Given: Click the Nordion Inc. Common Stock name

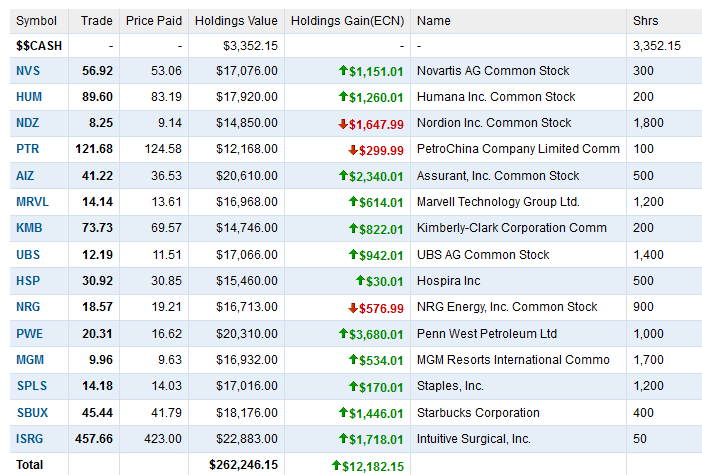Looking at the screenshot, I should [494, 123].
